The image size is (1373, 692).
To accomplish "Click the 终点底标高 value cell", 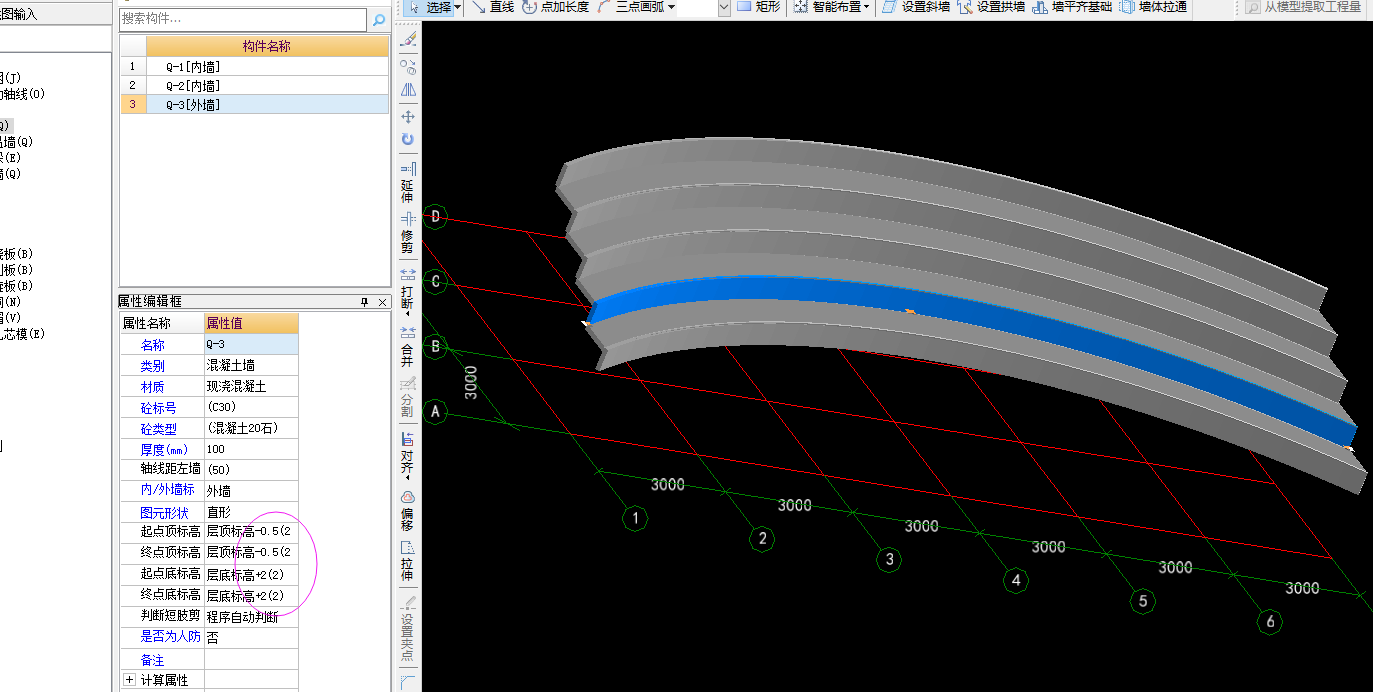I will pyautogui.click(x=251, y=595).
